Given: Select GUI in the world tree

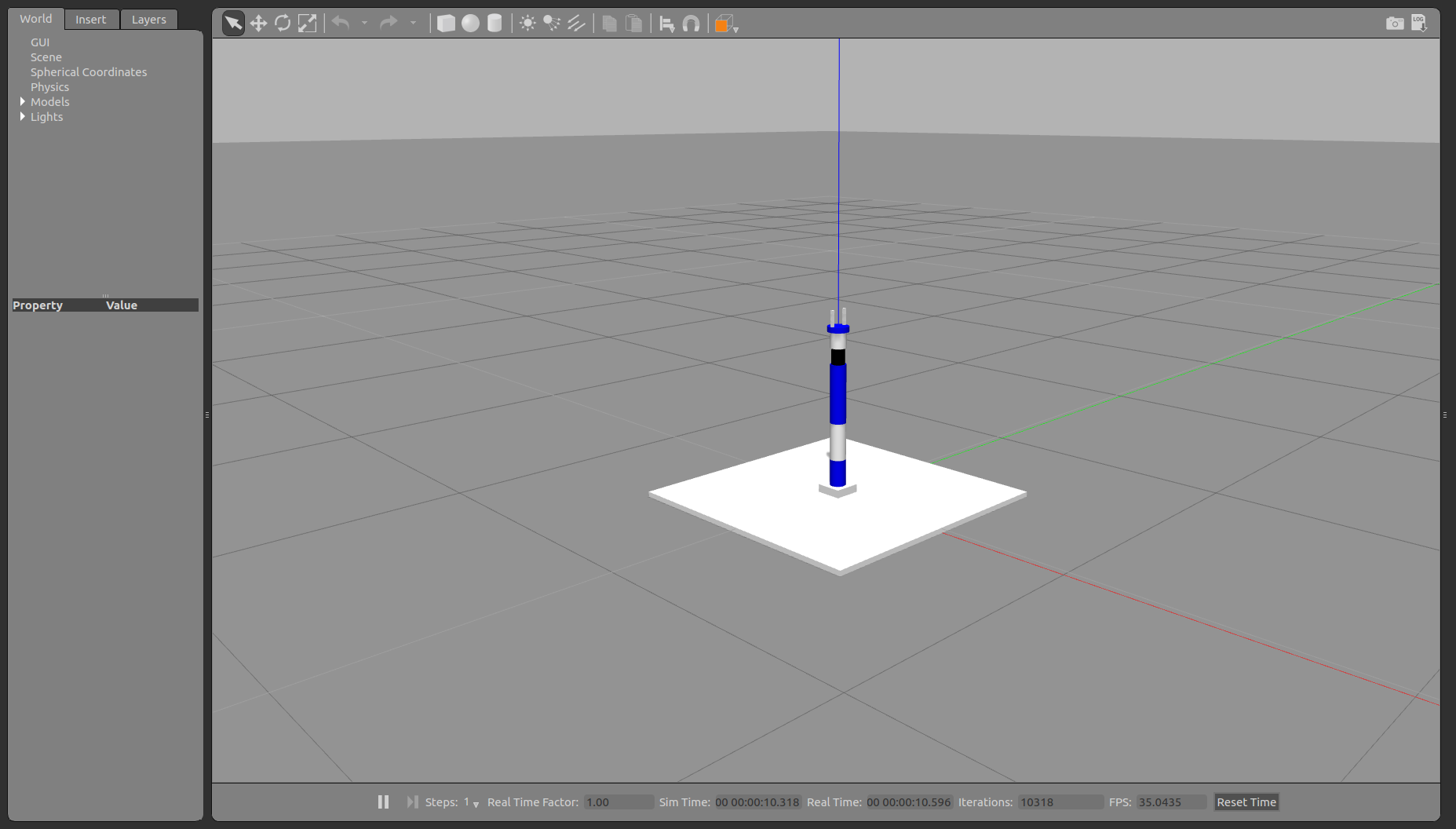Looking at the screenshot, I should pos(40,42).
